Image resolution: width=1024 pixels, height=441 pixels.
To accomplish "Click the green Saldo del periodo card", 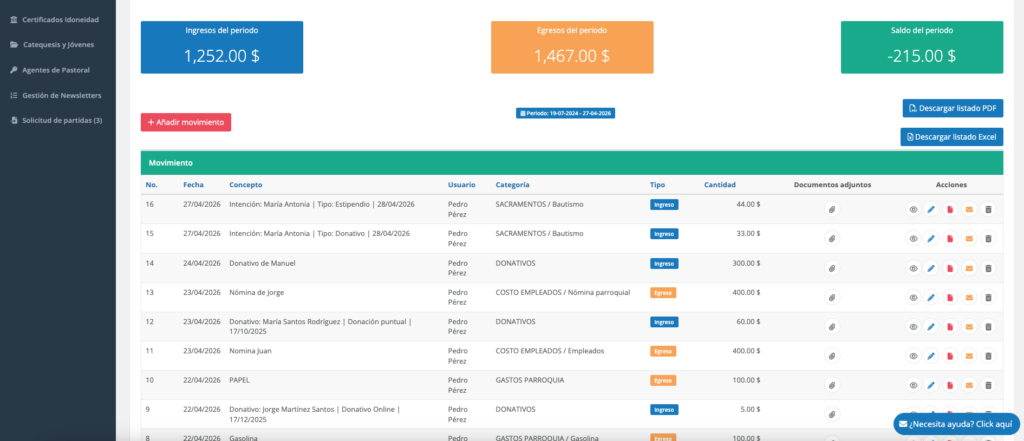I will (x=922, y=48).
